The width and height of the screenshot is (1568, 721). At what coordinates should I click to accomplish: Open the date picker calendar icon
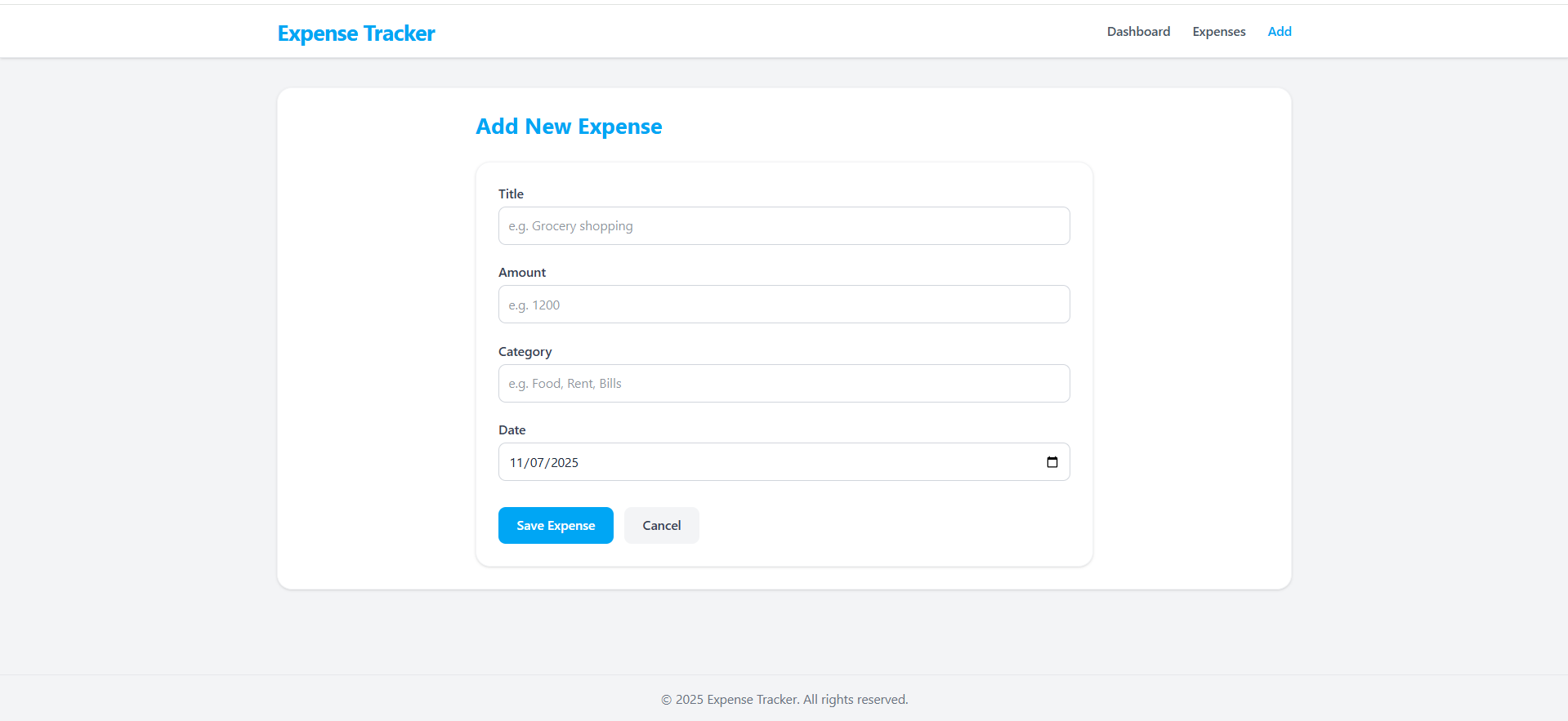tap(1052, 461)
